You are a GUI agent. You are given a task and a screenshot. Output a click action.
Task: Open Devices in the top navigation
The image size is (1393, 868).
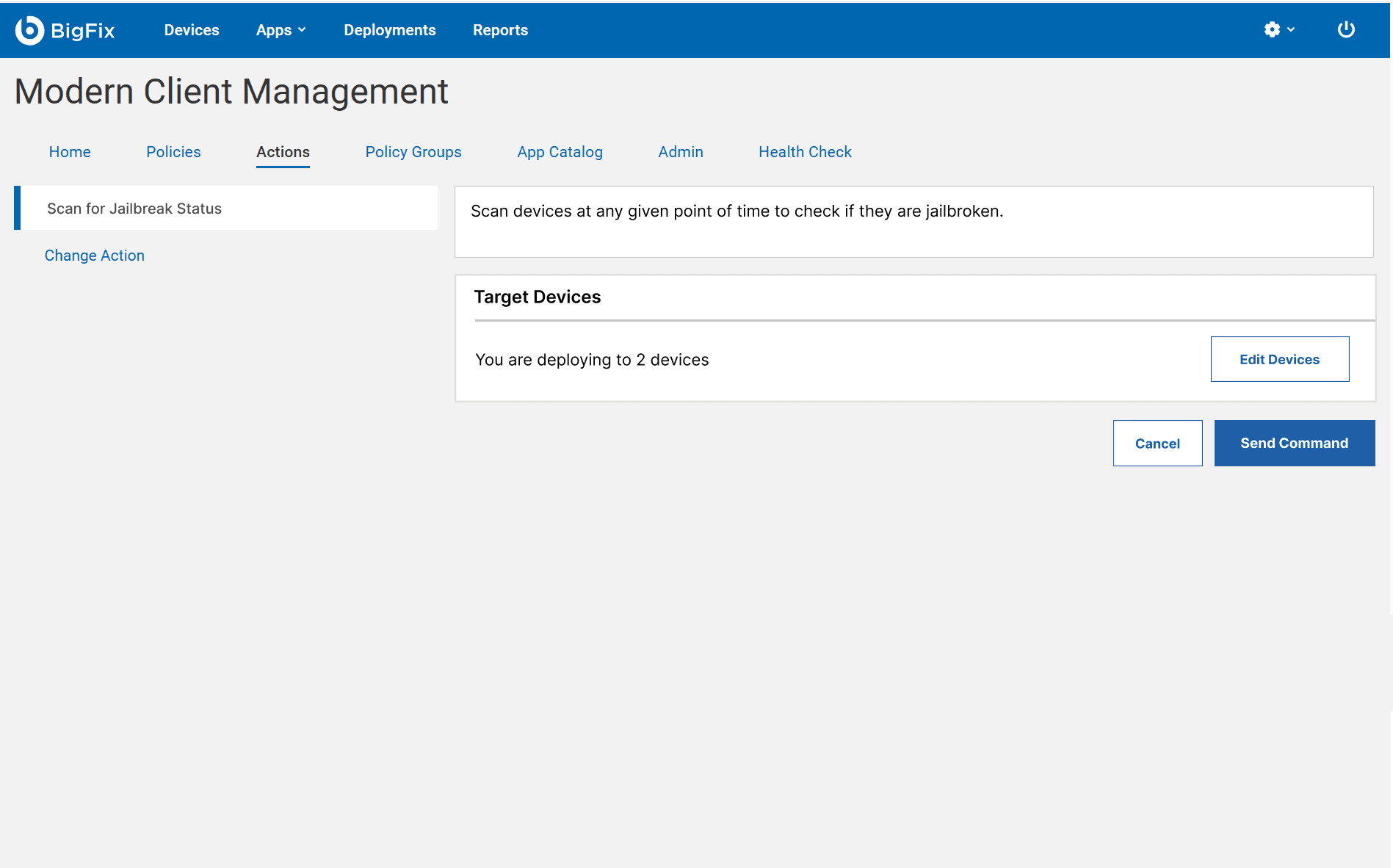[192, 30]
